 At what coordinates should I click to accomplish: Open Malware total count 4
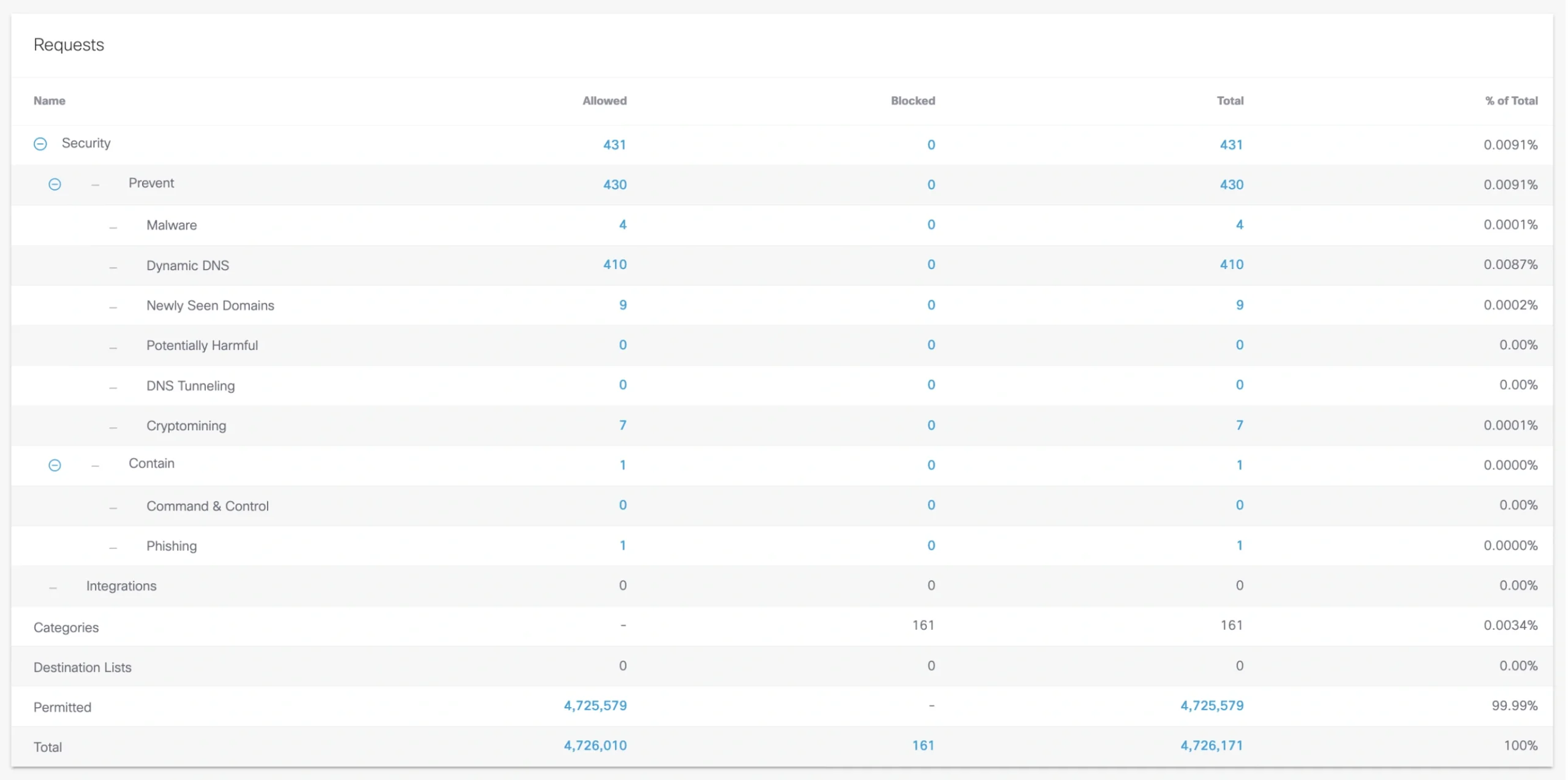coord(1239,225)
